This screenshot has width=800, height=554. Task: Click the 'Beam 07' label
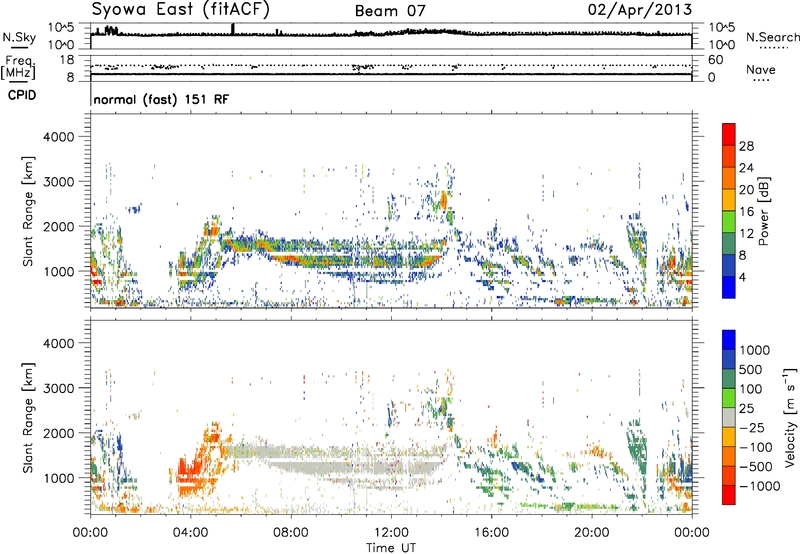tap(390, 11)
